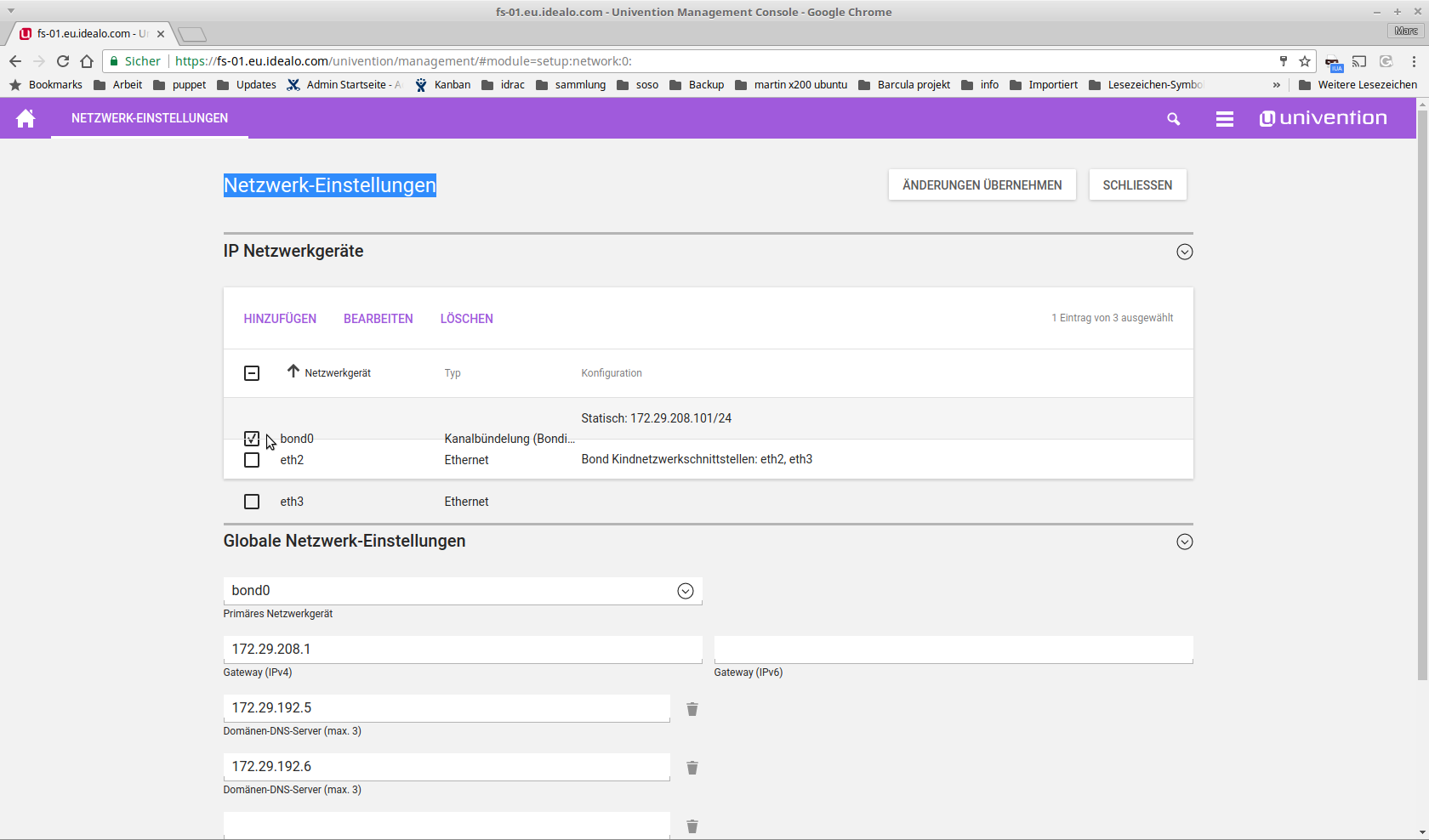Uncheck the bond0 device checkbox
This screenshot has height=840, width=1429.
(x=252, y=439)
